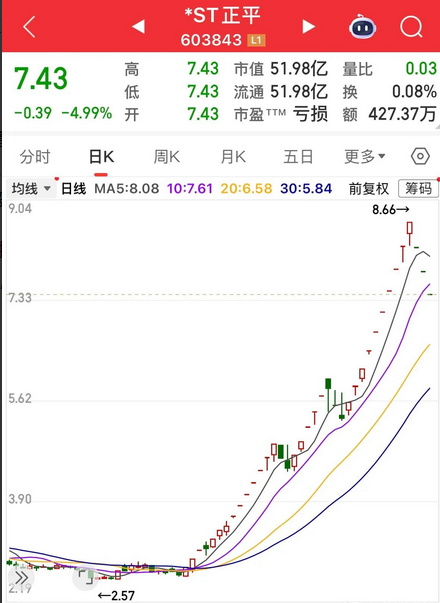
Task: Select the 日K tab
Action: tap(101, 157)
